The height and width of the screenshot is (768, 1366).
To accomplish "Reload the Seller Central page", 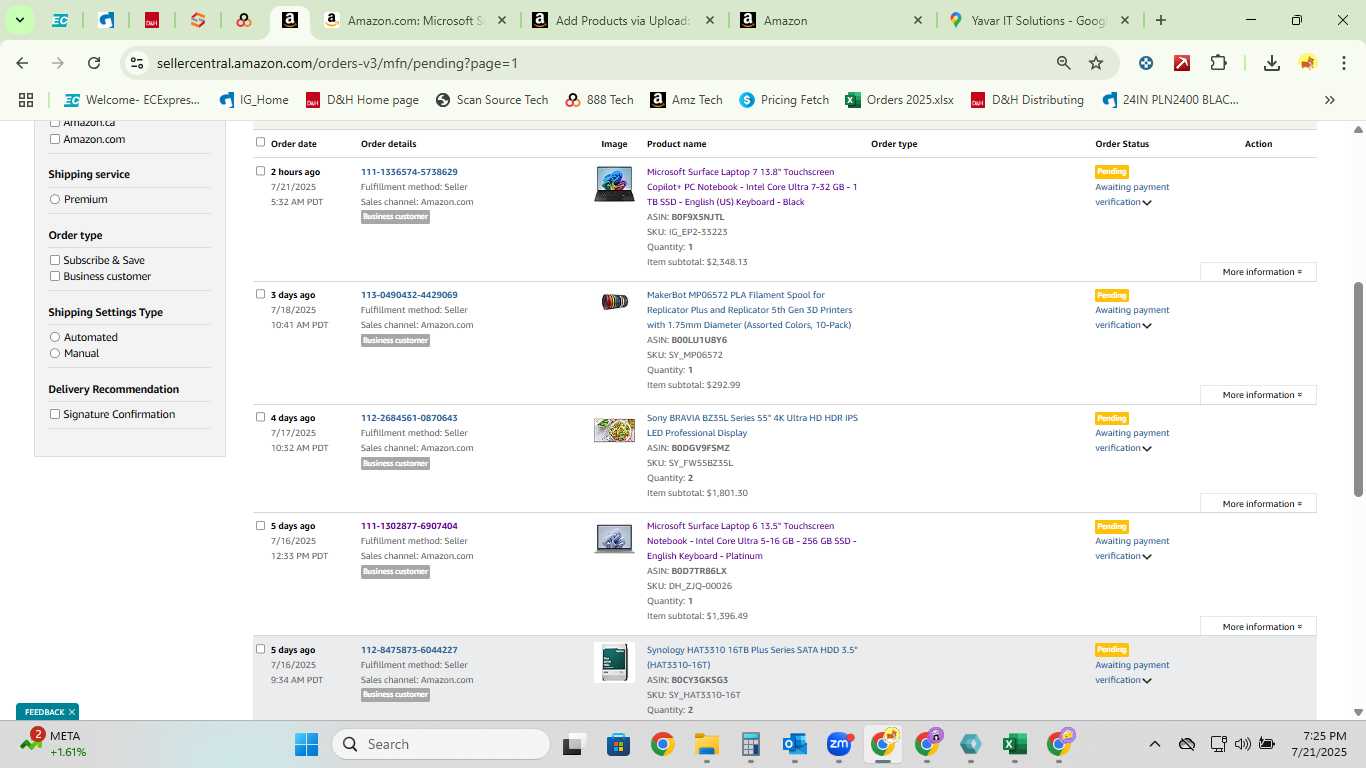I will [x=94, y=63].
